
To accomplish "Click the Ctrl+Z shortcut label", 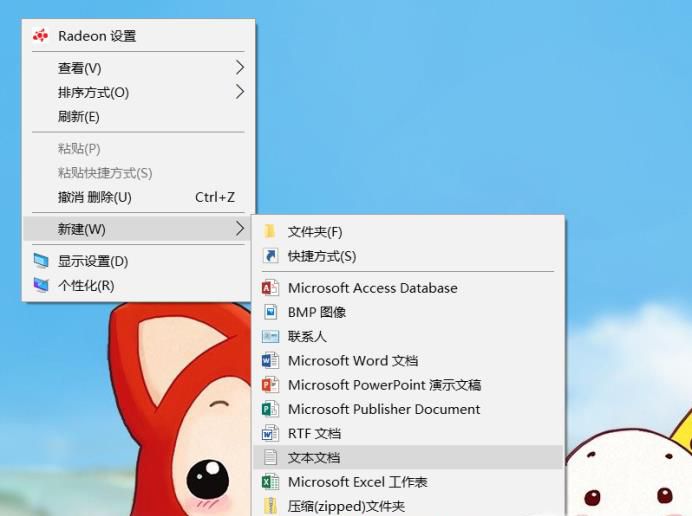I will tap(215, 197).
